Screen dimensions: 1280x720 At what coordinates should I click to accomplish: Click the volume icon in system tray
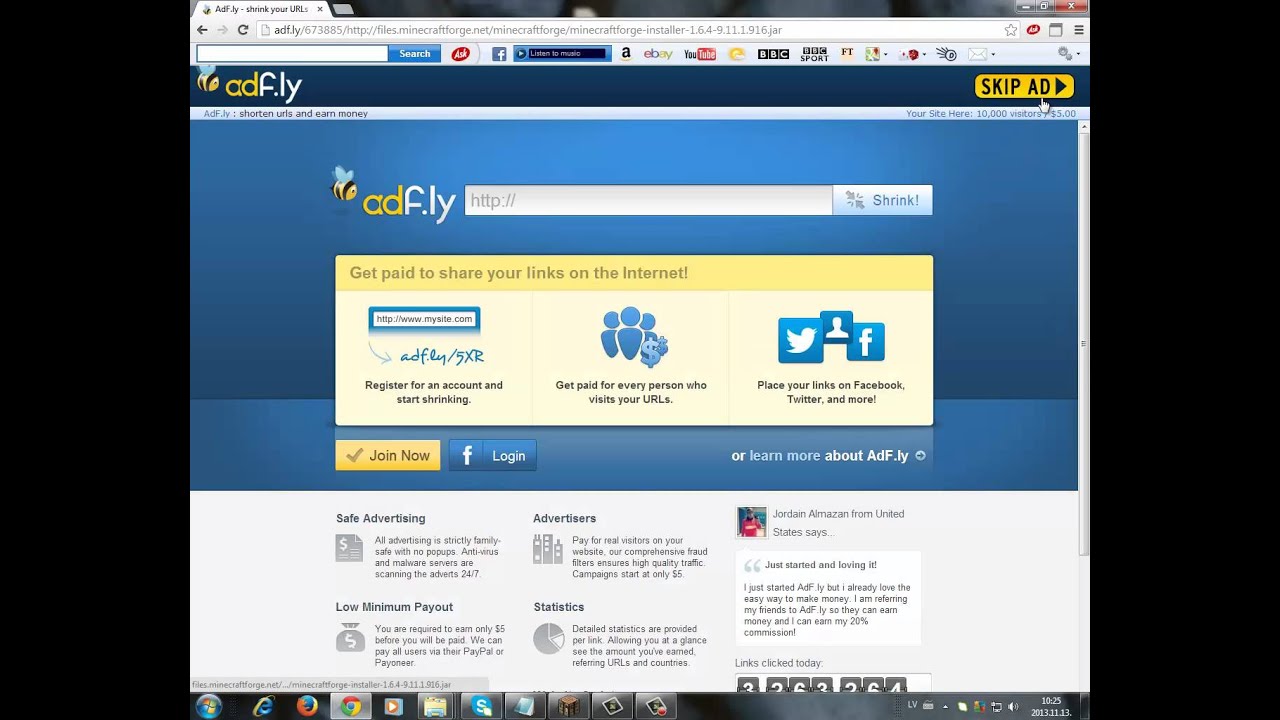click(1014, 707)
